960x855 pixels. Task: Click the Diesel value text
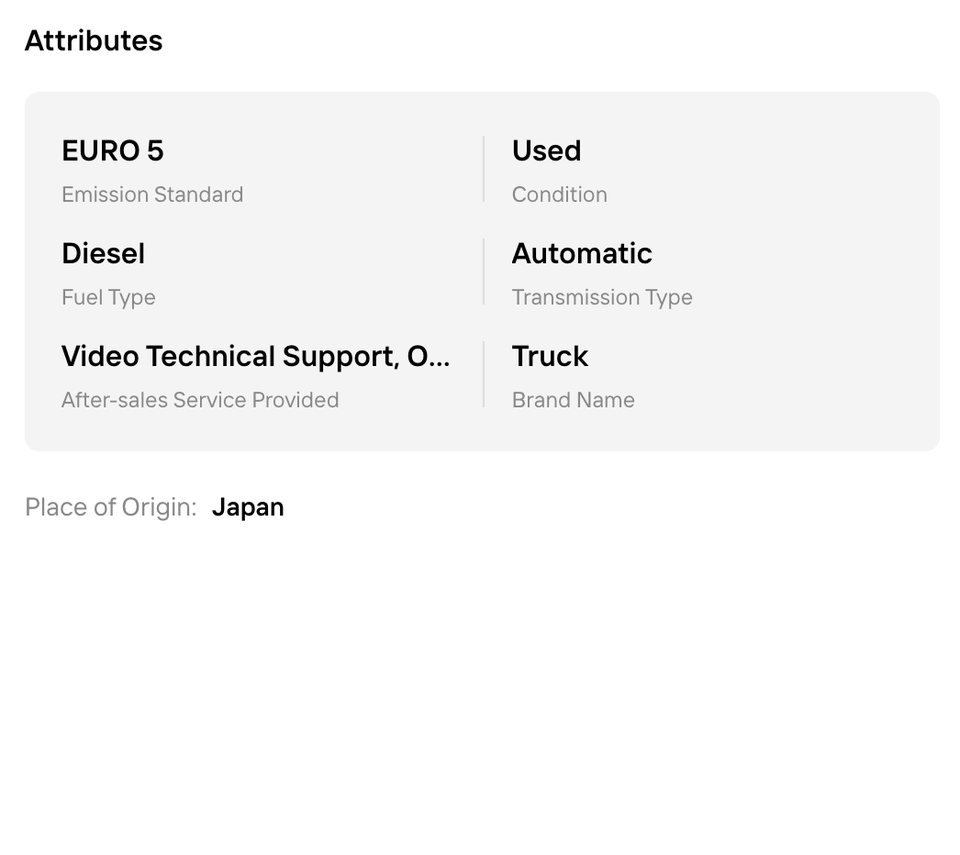click(x=103, y=254)
